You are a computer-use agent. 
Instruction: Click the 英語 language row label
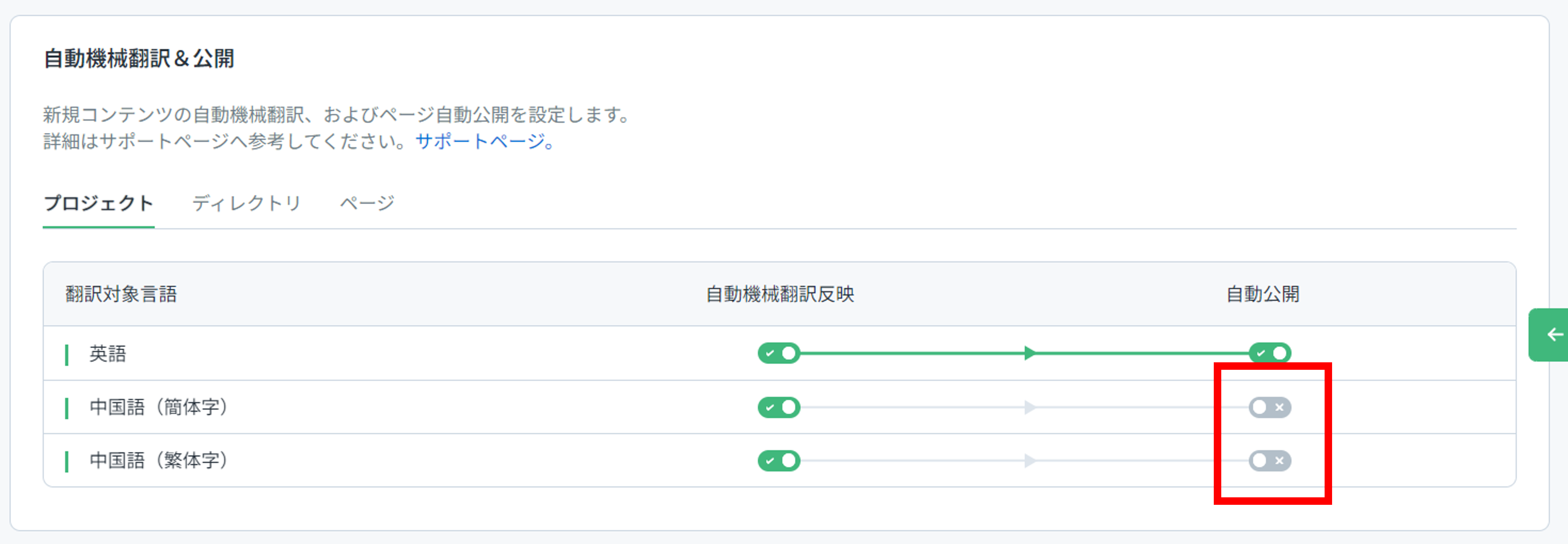[x=108, y=353]
